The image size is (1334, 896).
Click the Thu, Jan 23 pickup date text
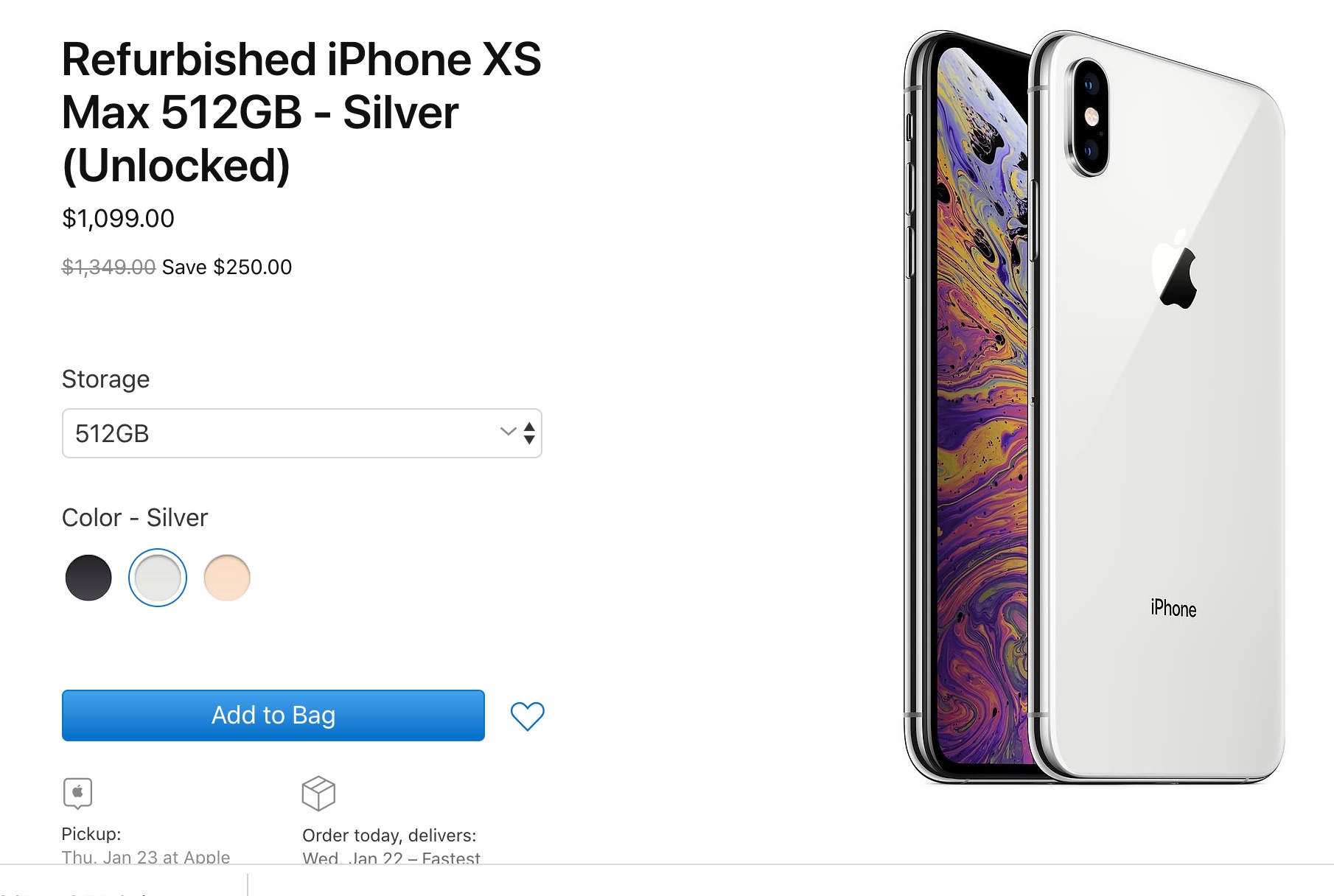pyautogui.click(x=146, y=857)
